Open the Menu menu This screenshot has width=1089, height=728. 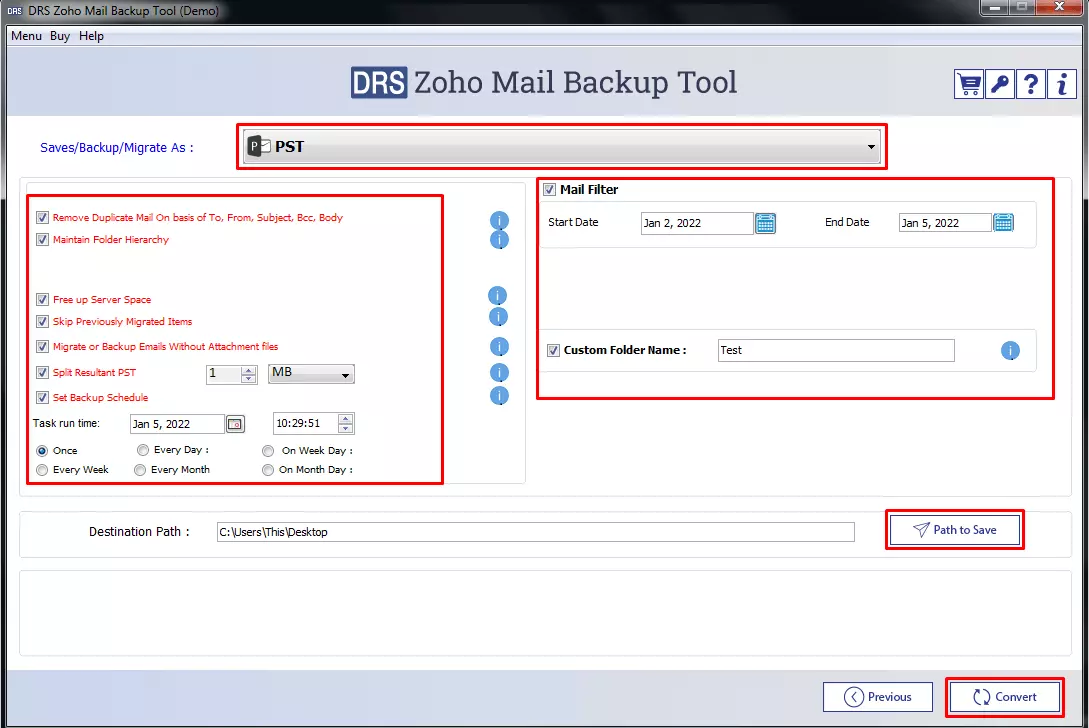pos(26,36)
